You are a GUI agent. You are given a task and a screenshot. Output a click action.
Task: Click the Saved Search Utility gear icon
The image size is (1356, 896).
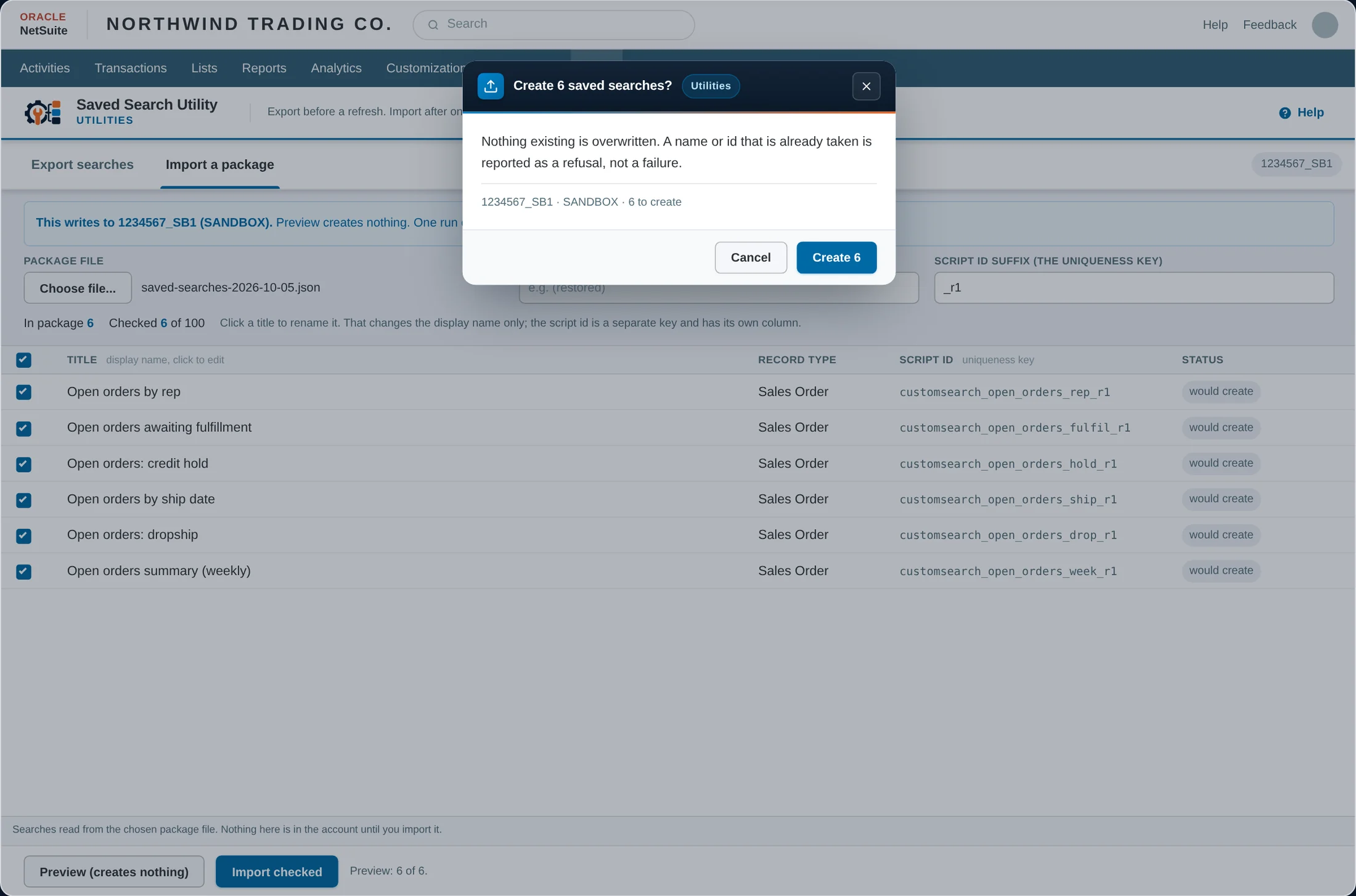coord(43,112)
